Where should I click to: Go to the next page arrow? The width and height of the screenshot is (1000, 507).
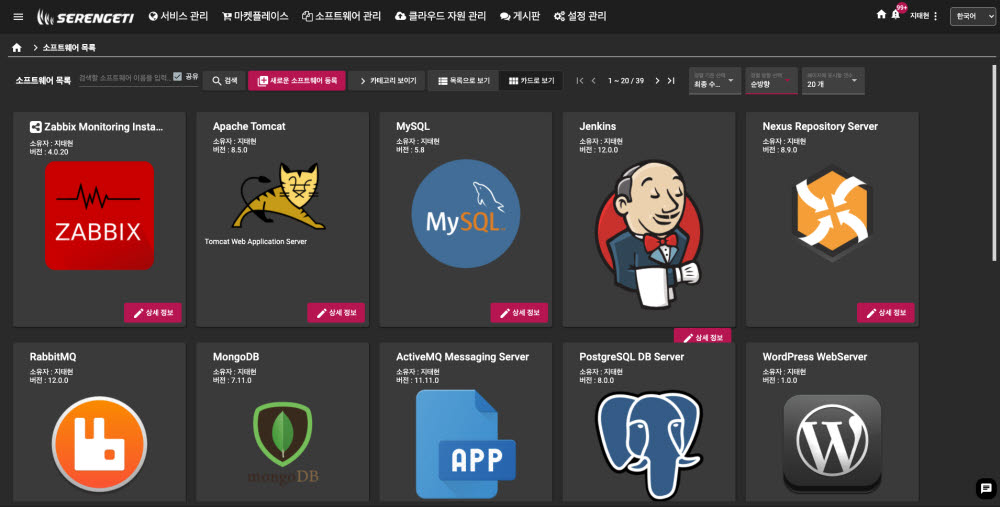(x=657, y=81)
